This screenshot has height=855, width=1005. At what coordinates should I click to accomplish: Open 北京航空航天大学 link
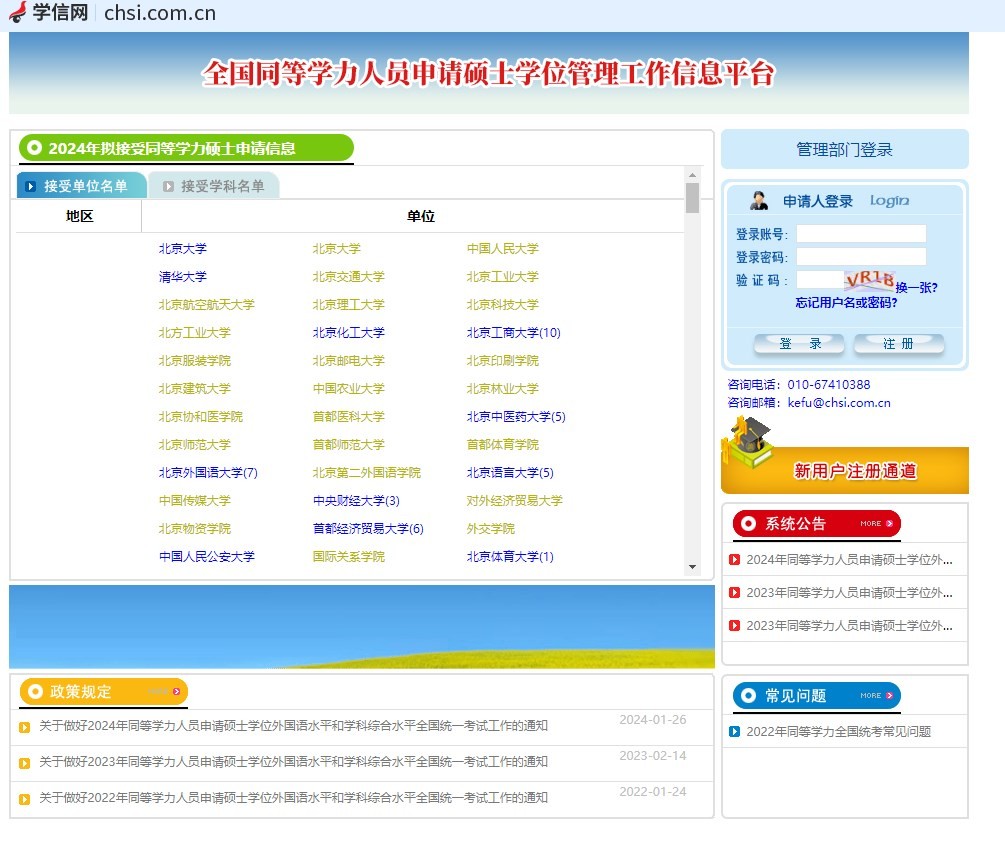pyautogui.click(x=206, y=304)
